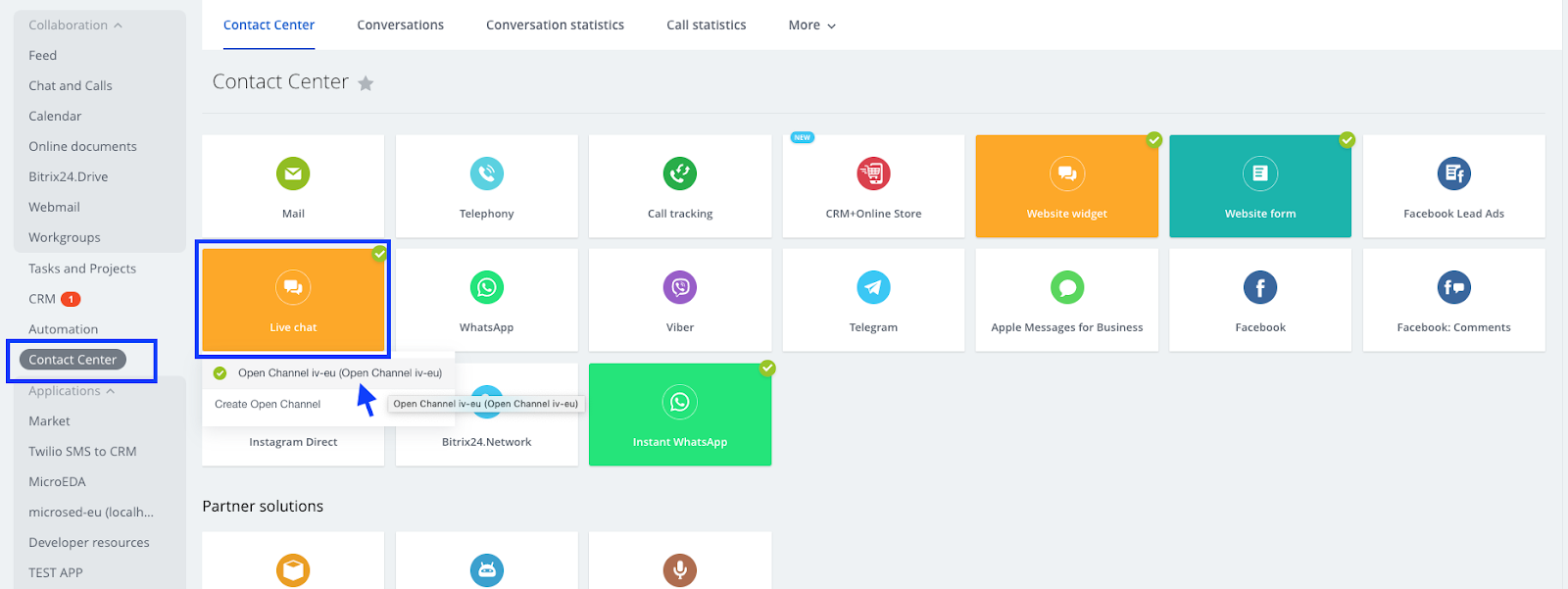
Task: Open the blue bot partner solution icon
Action: pyautogui.click(x=487, y=569)
